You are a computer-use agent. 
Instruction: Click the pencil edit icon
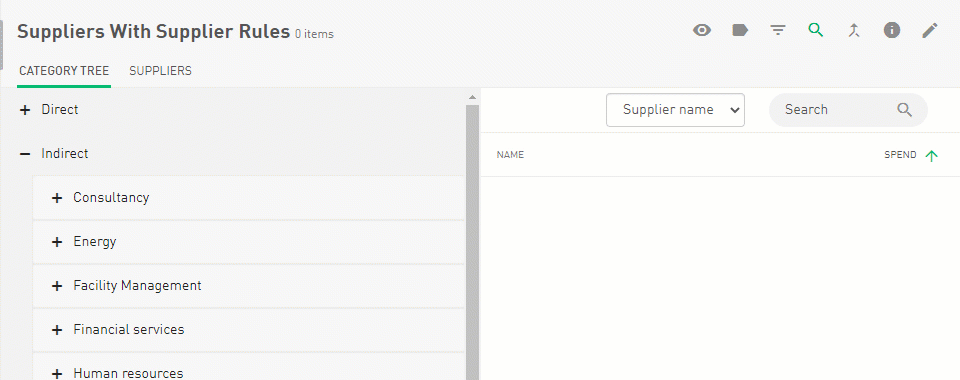[x=930, y=30]
